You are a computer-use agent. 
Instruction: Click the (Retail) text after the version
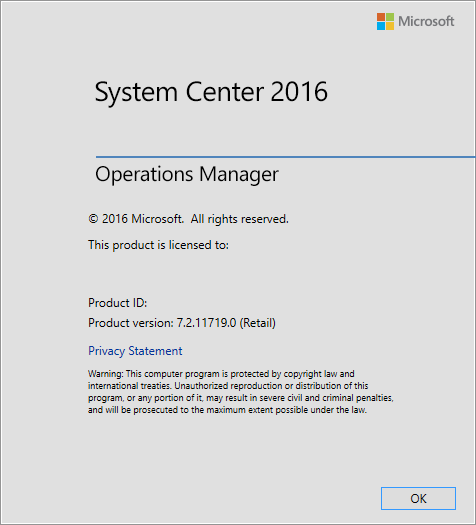tap(258, 323)
